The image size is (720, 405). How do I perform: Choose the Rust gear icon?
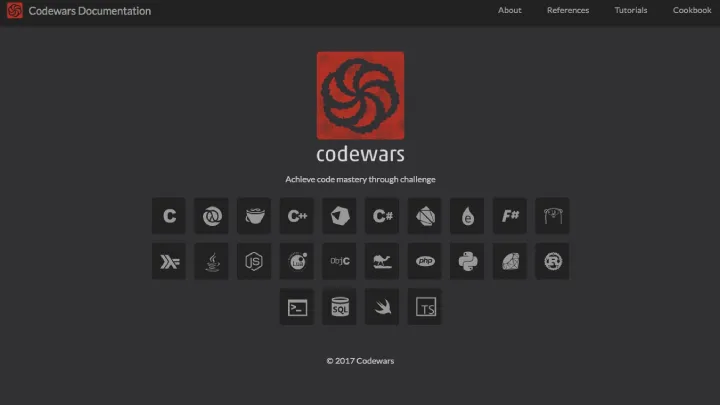tap(552, 261)
